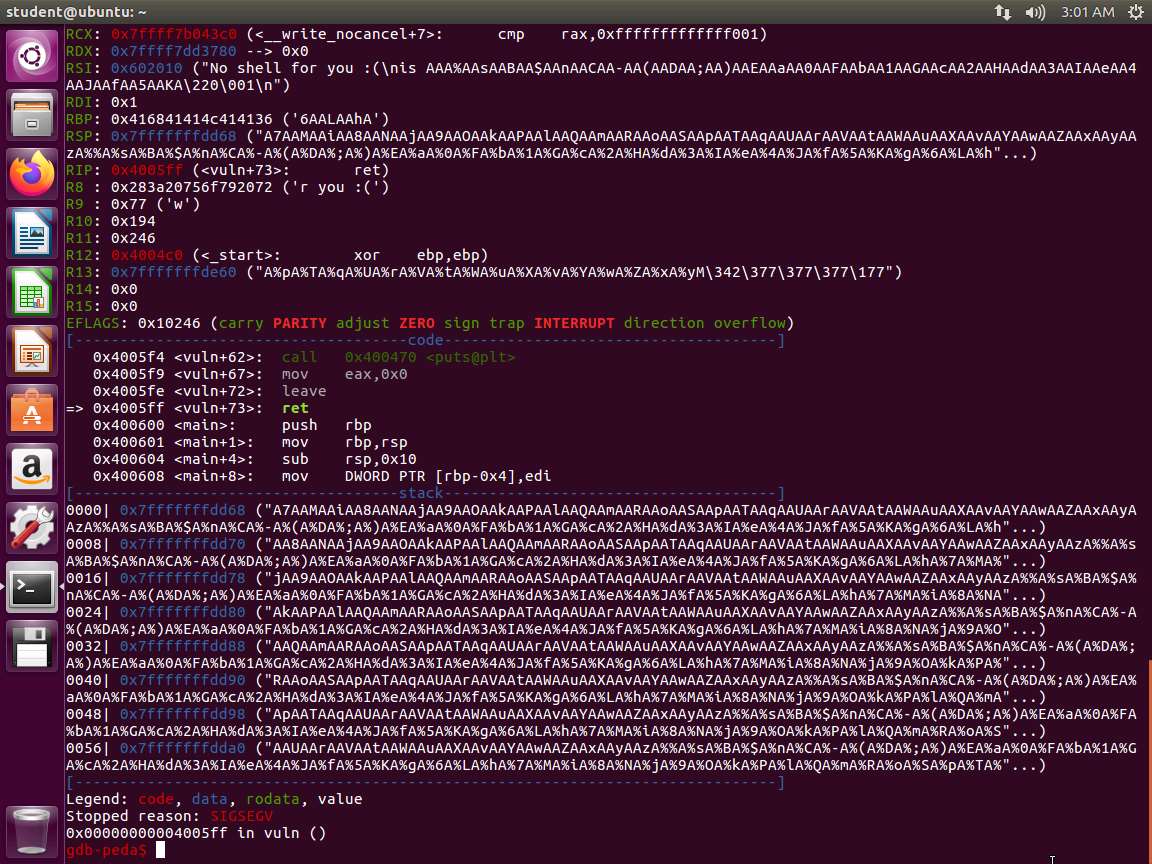Expand the session power gear menu
Screen dimensions: 1152x864
coord(1136,12)
